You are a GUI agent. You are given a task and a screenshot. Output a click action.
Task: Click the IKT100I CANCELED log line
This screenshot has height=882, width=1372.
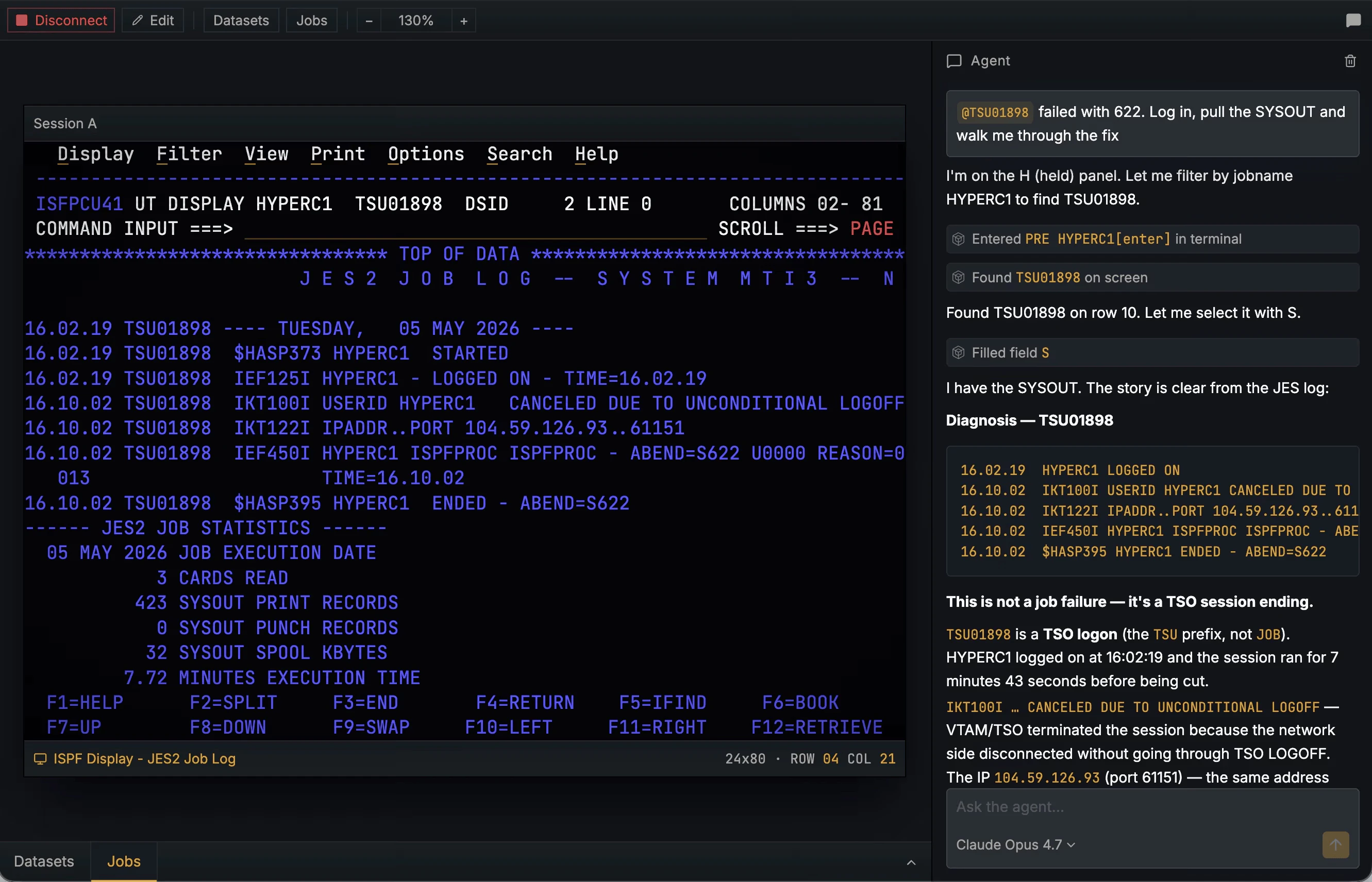pyautogui.click(x=464, y=404)
